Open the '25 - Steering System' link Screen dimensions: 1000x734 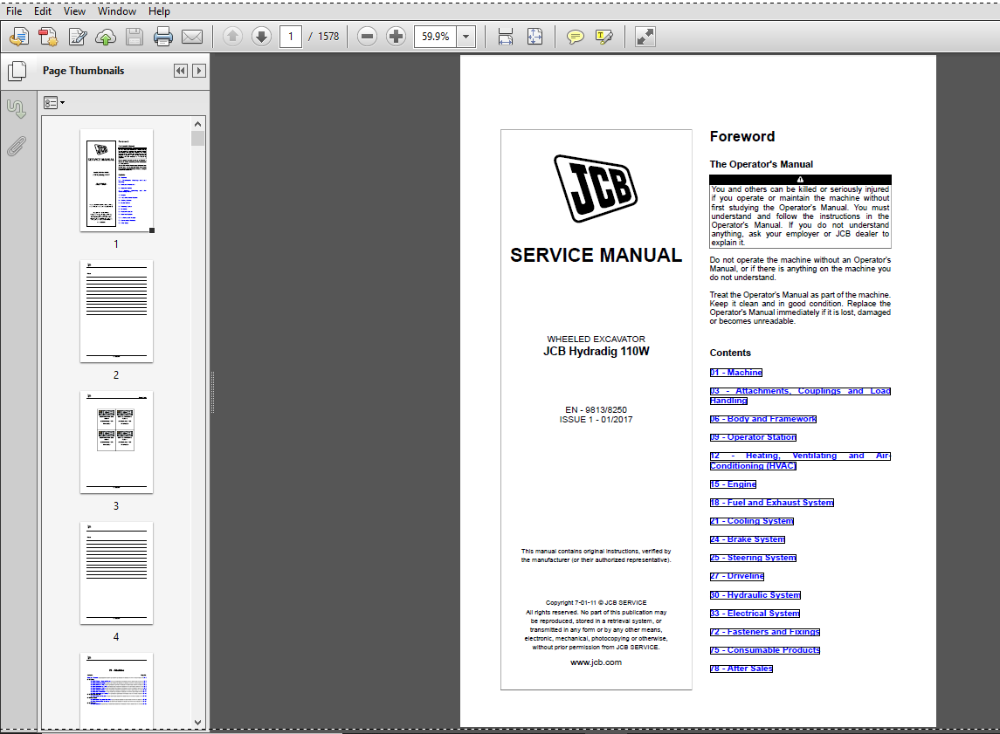click(x=753, y=558)
